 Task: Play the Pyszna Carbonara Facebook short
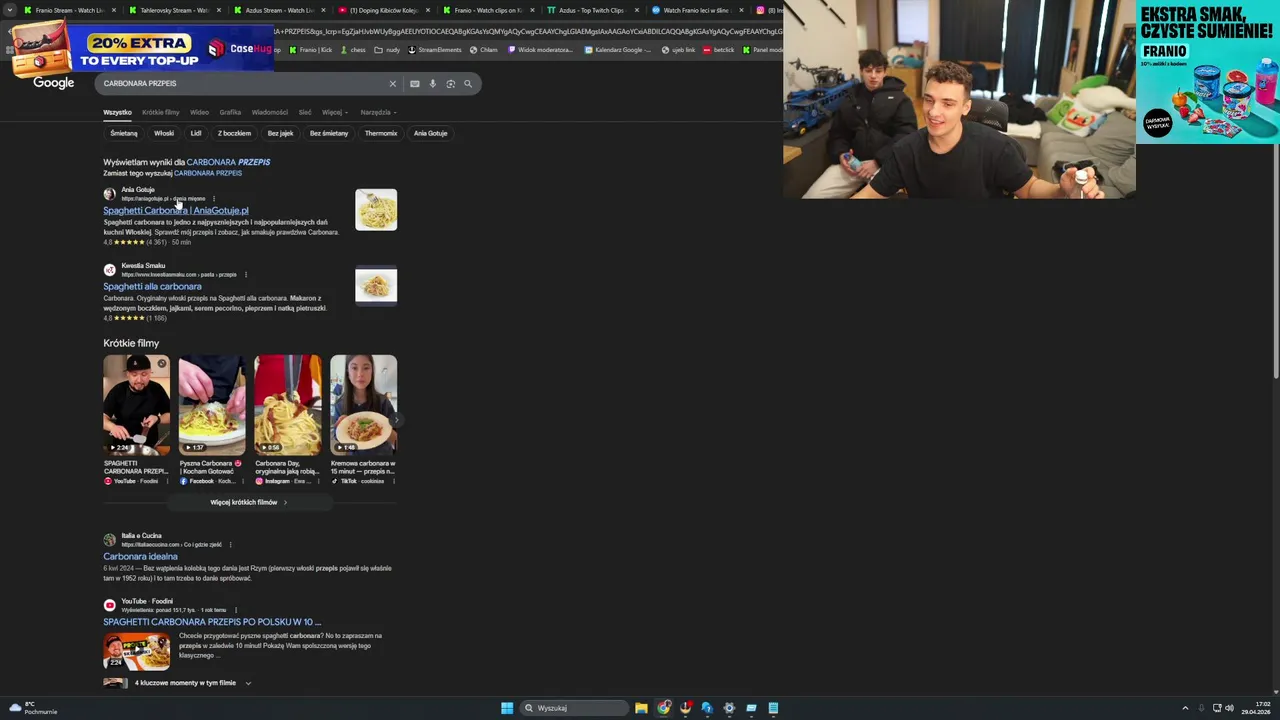point(212,405)
